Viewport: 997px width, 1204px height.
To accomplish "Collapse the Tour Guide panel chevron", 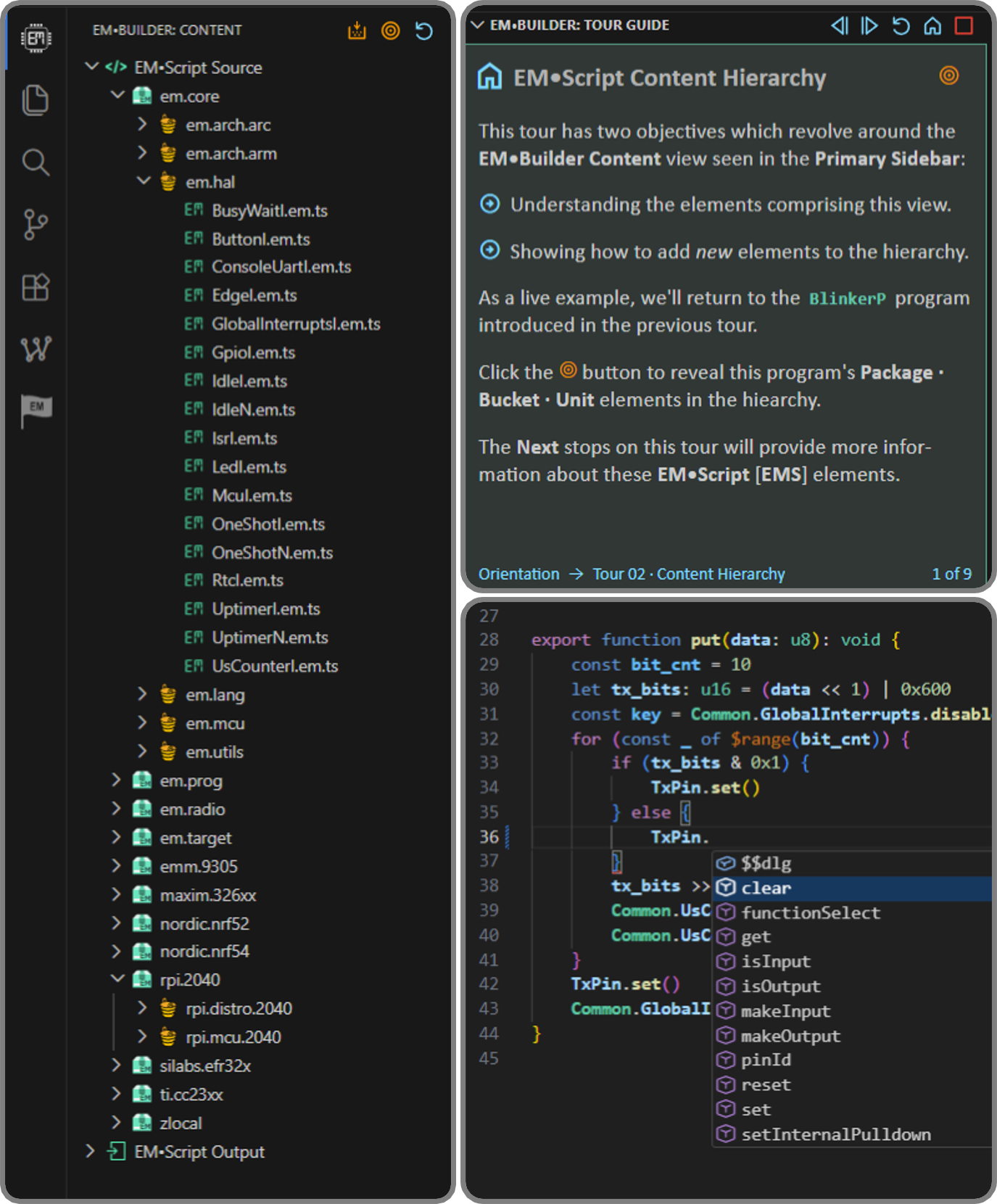I will (477, 25).
